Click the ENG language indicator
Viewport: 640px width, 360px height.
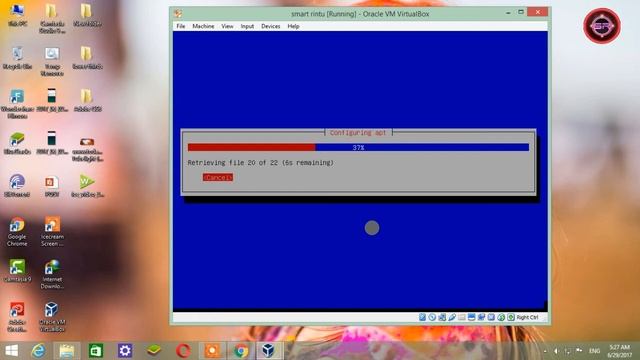click(x=594, y=351)
